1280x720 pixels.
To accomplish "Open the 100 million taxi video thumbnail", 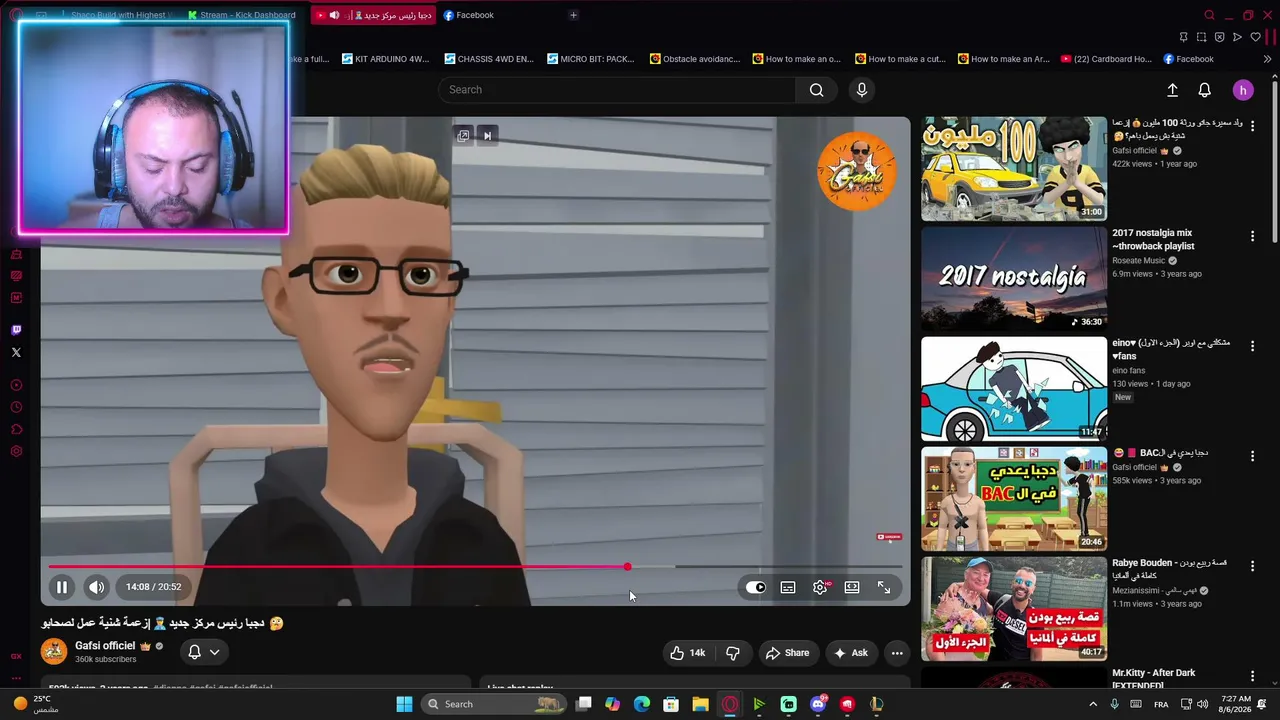I will coord(1014,169).
